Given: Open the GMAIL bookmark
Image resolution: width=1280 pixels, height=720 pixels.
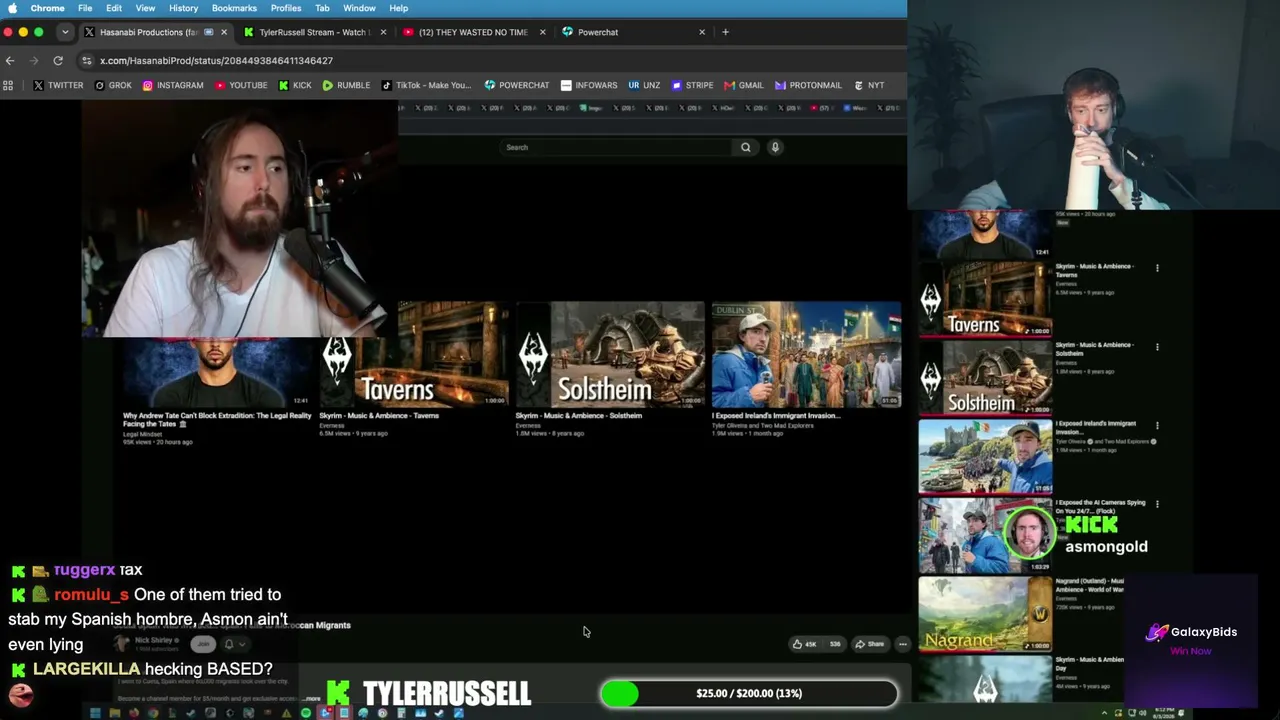Looking at the screenshot, I should [x=743, y=86].
